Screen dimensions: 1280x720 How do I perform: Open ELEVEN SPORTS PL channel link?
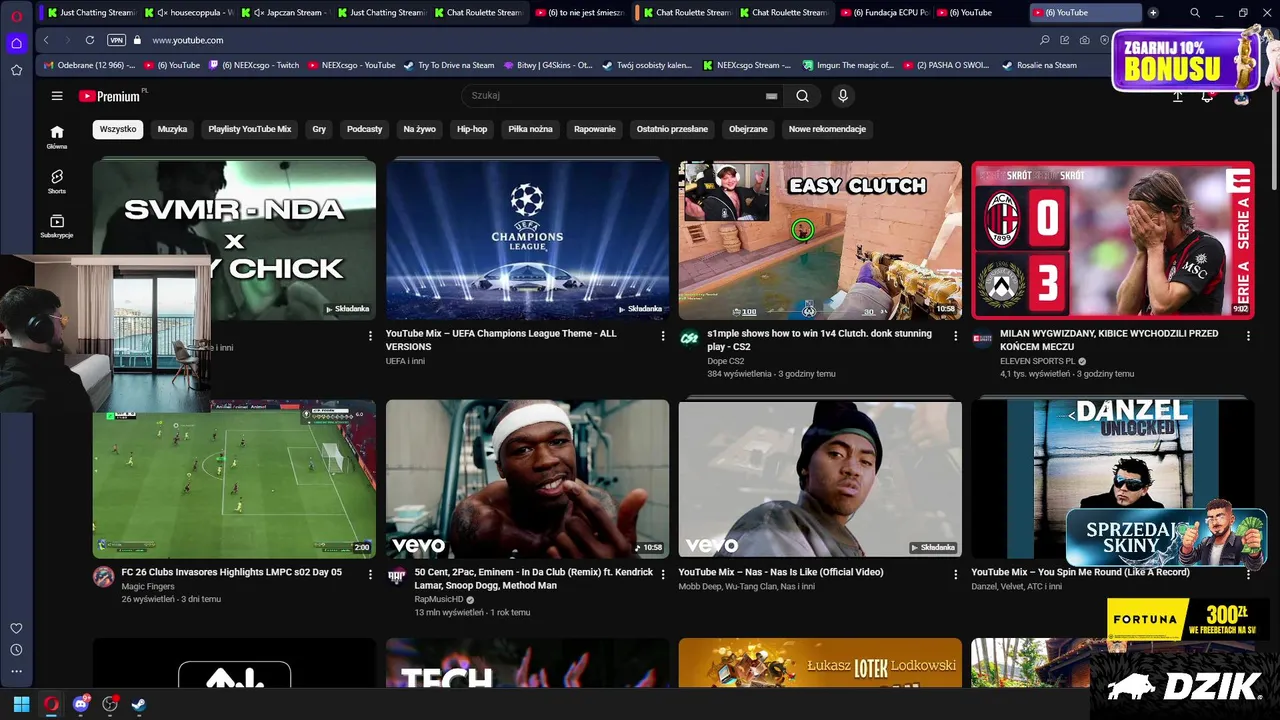pos(1037,361)
